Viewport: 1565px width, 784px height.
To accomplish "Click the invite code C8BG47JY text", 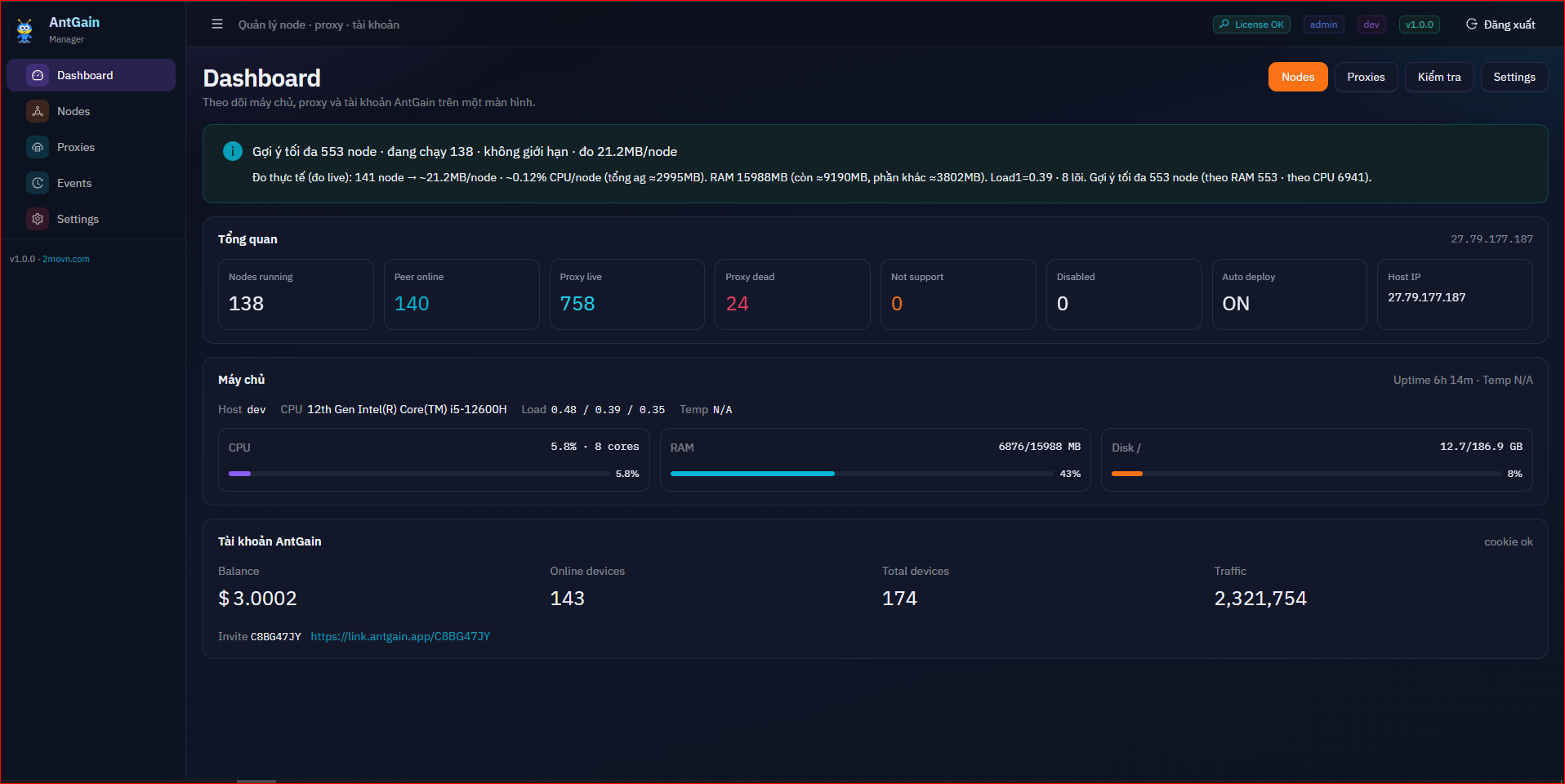I will 276,636.
